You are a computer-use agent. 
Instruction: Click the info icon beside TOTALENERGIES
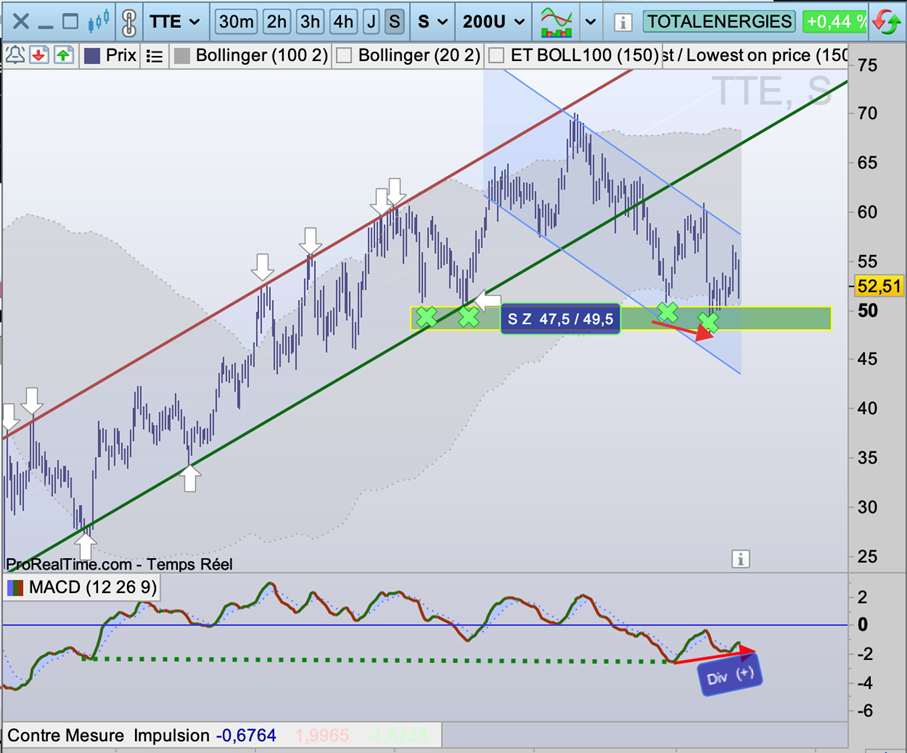pyautogui.click(x=622, y=23)
